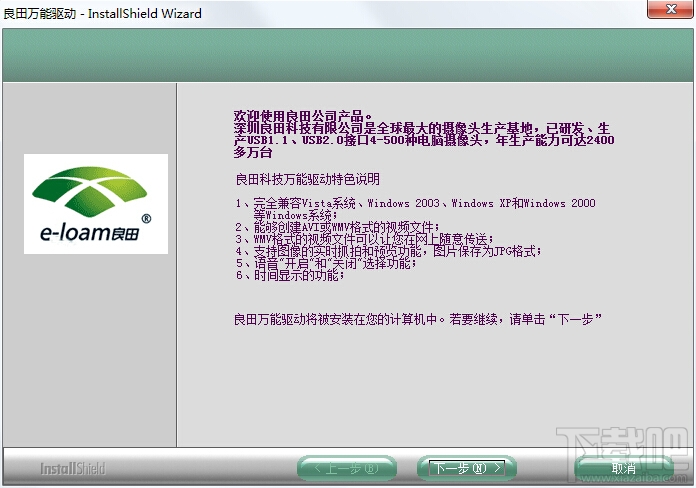Click the line 良田科技万能驱动特色说明
Screen dimensions: 696x488
307,179
